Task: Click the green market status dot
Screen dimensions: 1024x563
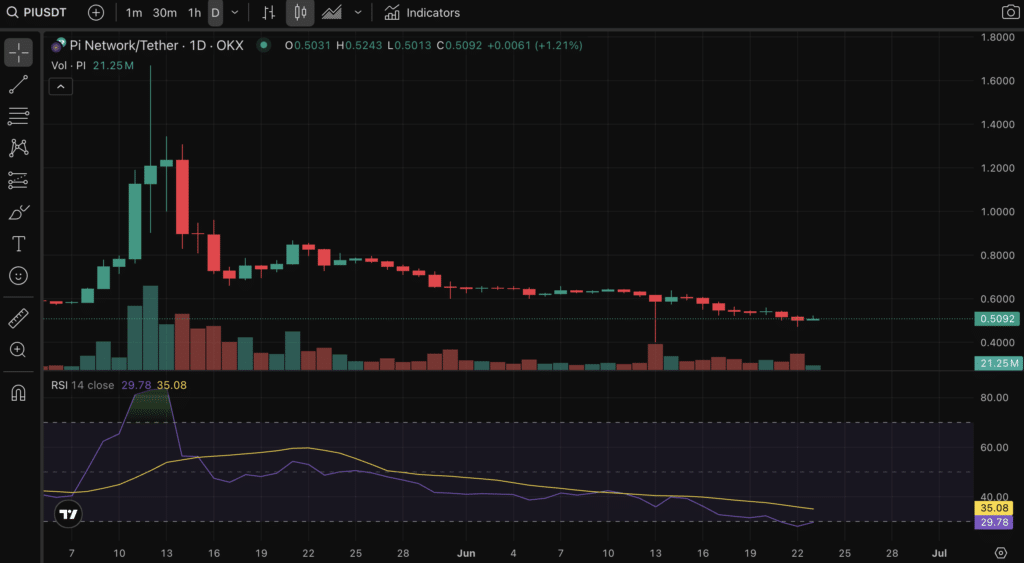Action: point(263,45)
